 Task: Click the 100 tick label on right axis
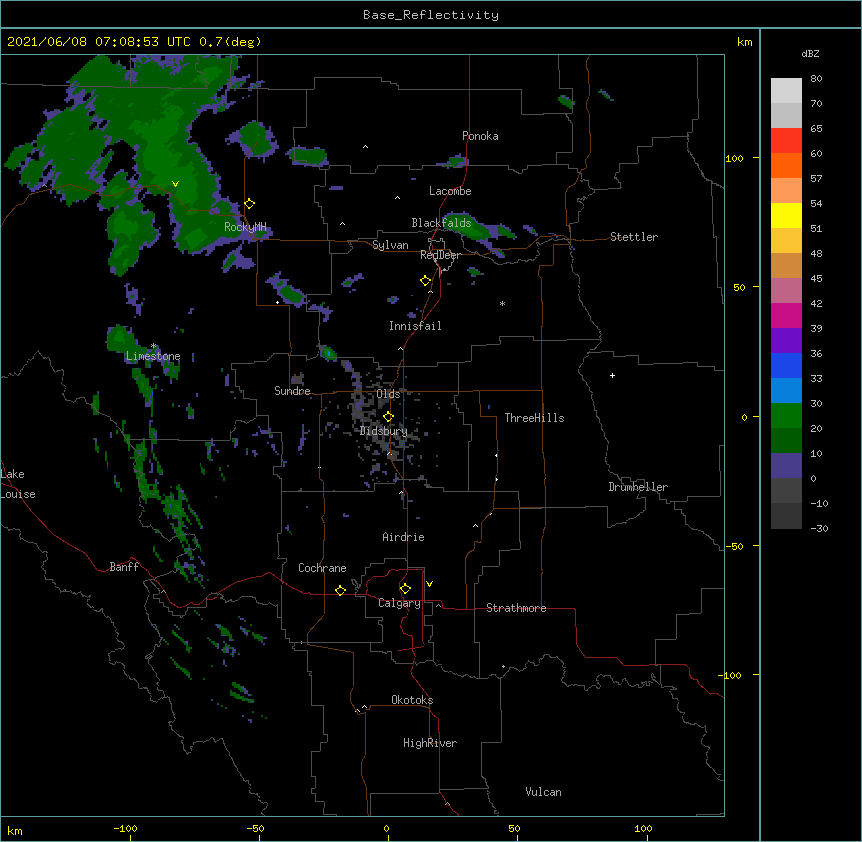point(734,158)
